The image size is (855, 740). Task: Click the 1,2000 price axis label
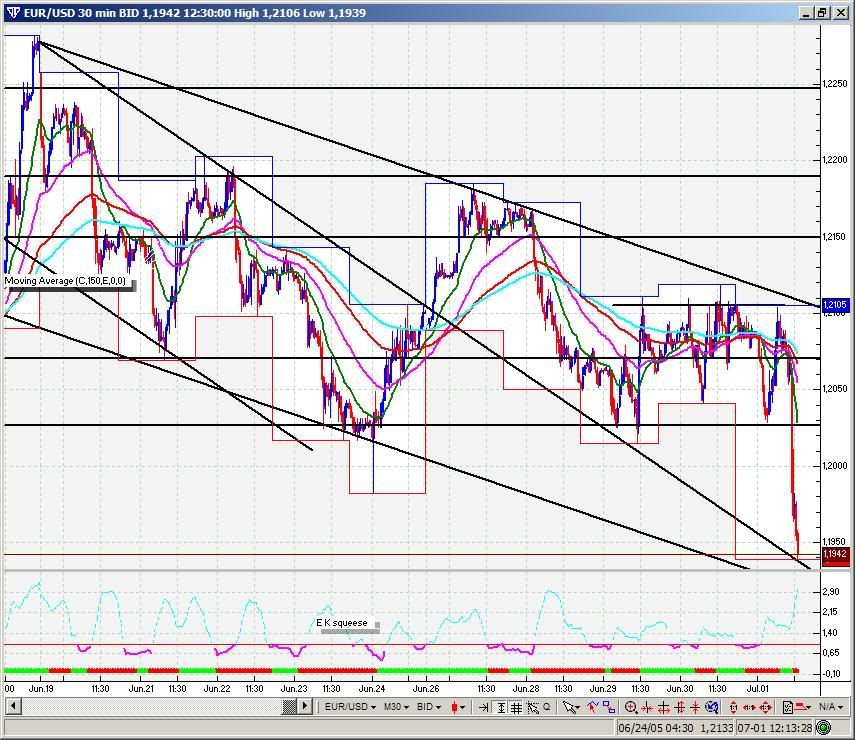pyautogui.click(x=835, y=466)
